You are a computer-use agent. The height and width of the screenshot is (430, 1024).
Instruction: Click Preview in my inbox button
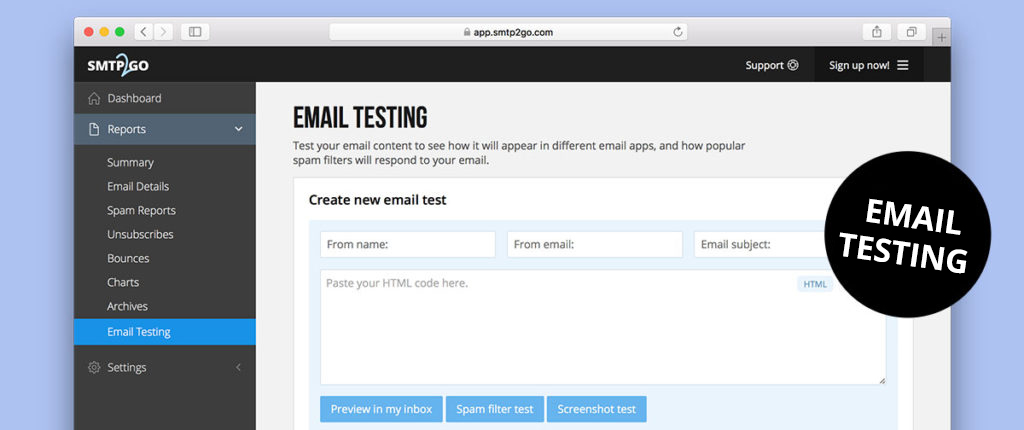point(381,409)
